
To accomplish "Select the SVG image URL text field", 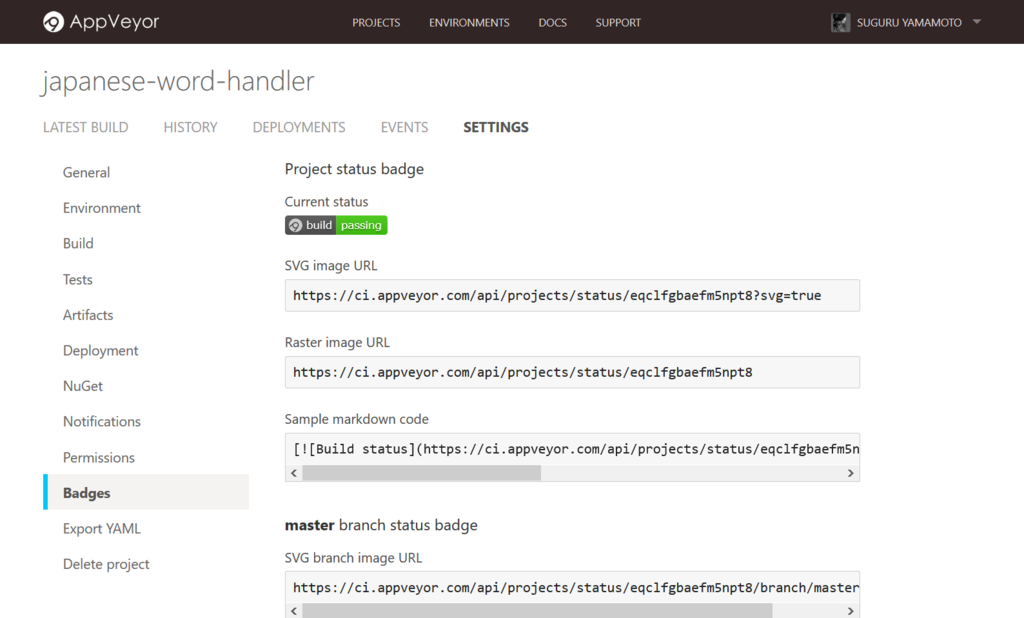I will click(x=572, y=295).
